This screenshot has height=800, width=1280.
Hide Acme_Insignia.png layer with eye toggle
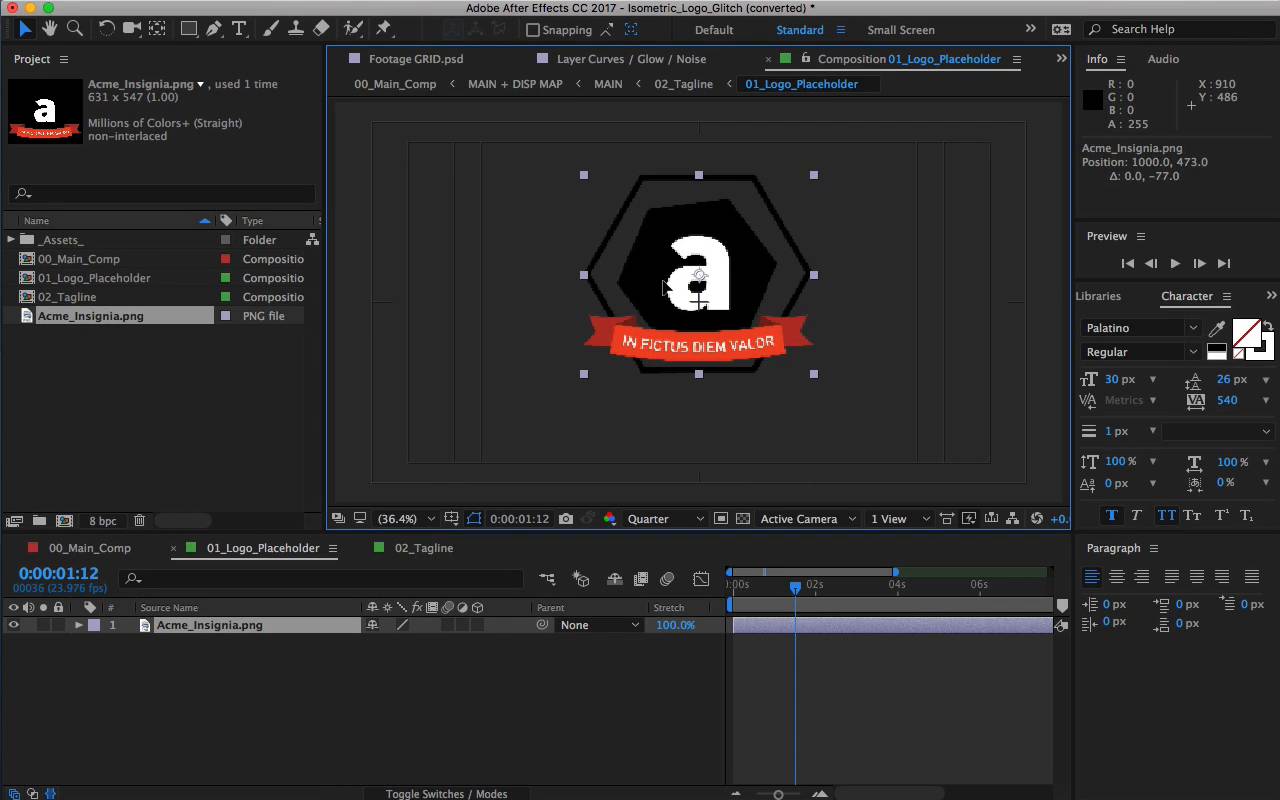pos(13,625)
